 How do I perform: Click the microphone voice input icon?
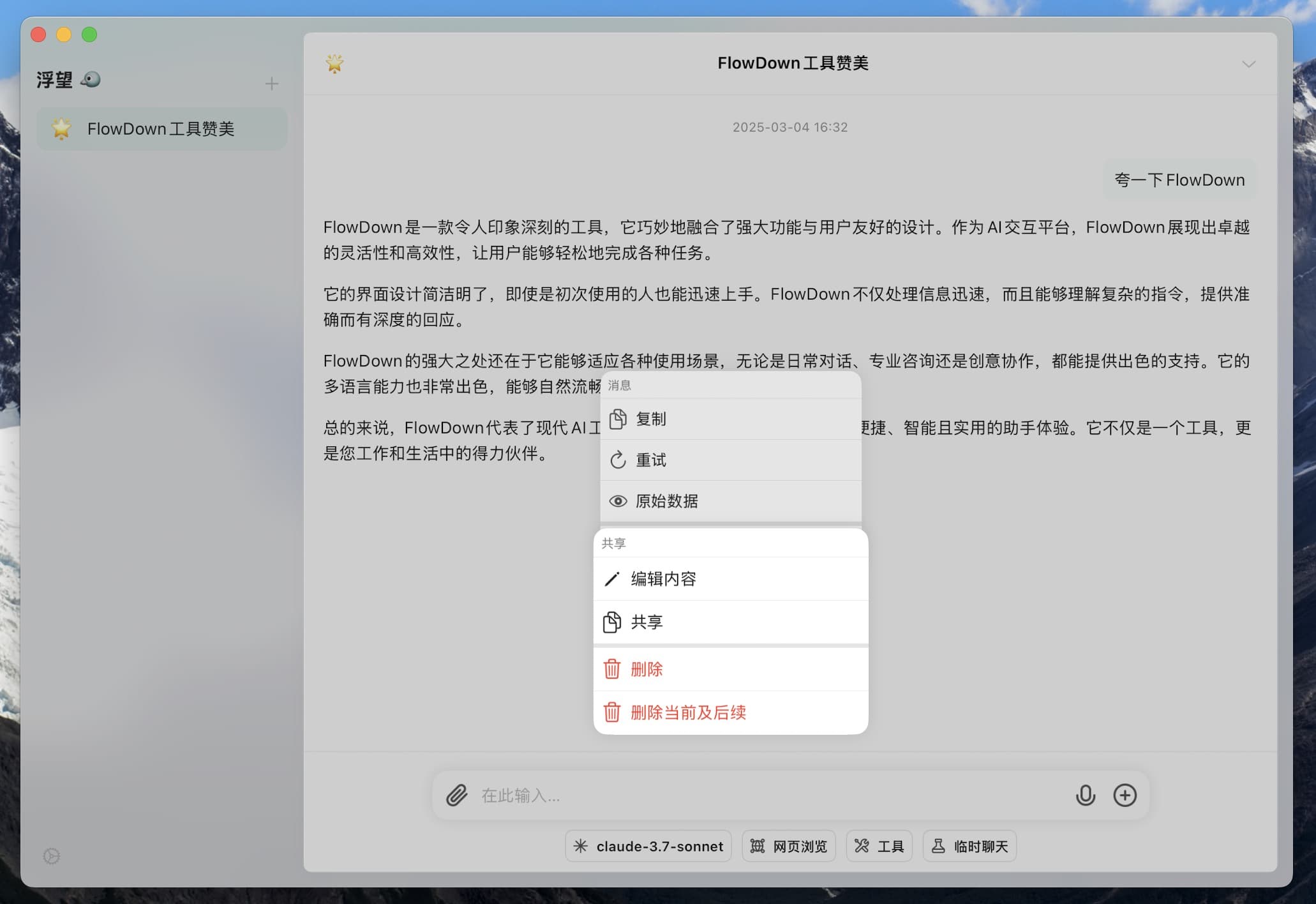[1085, 795]
